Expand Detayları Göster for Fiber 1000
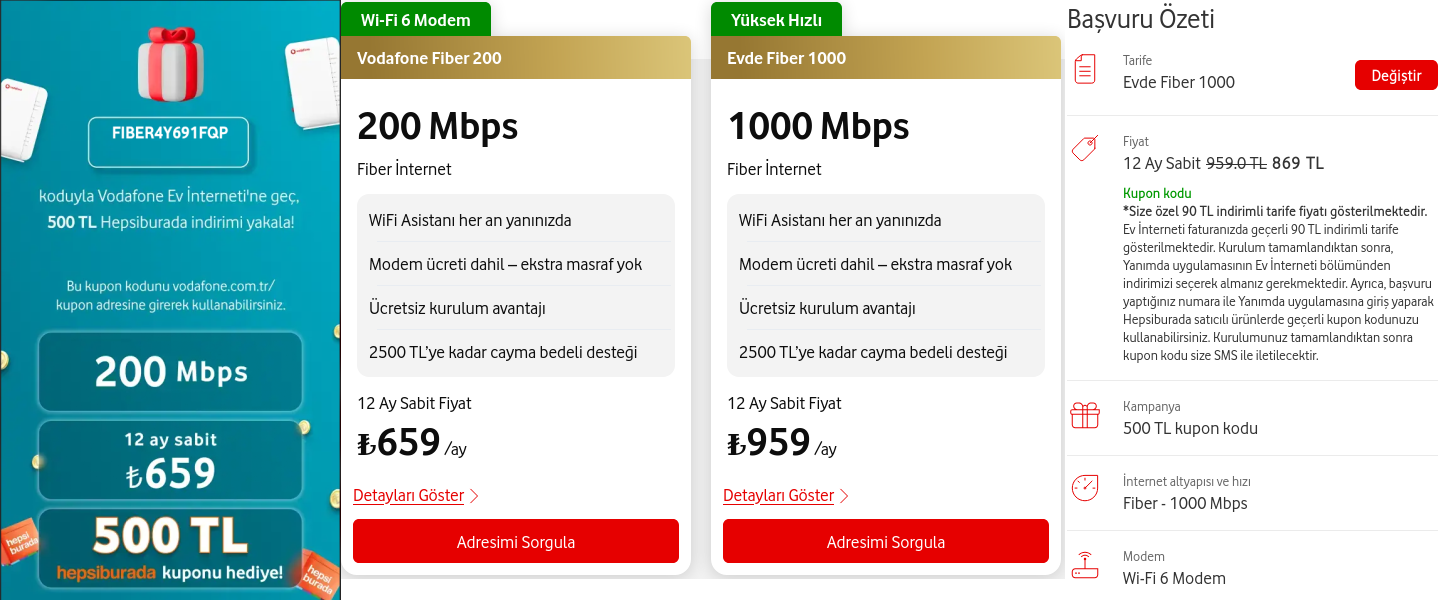 click(x=778, y=496)
